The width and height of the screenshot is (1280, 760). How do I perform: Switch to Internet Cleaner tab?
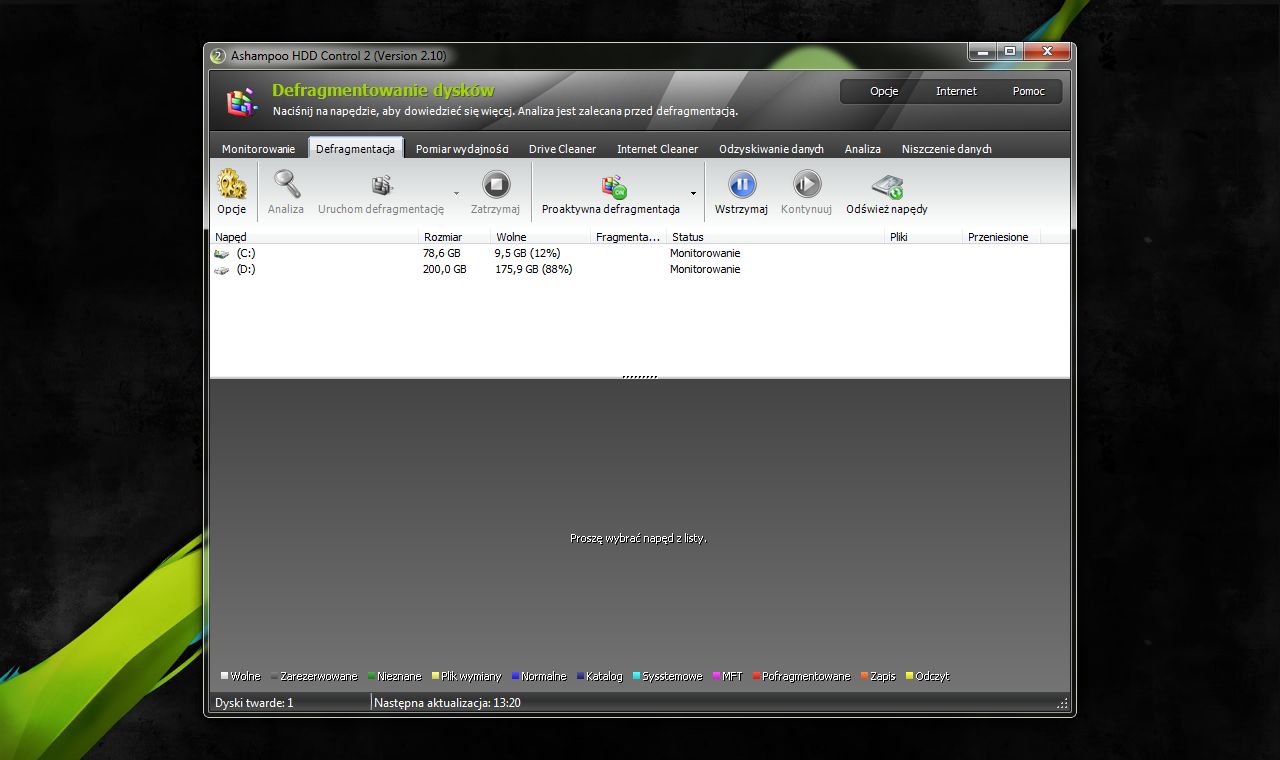[x=657, y=149]
